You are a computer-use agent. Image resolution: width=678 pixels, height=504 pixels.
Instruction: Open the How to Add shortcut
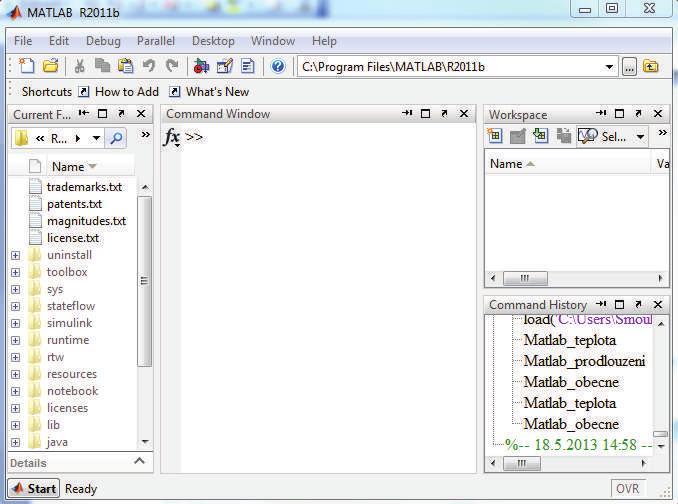[118, 92]
